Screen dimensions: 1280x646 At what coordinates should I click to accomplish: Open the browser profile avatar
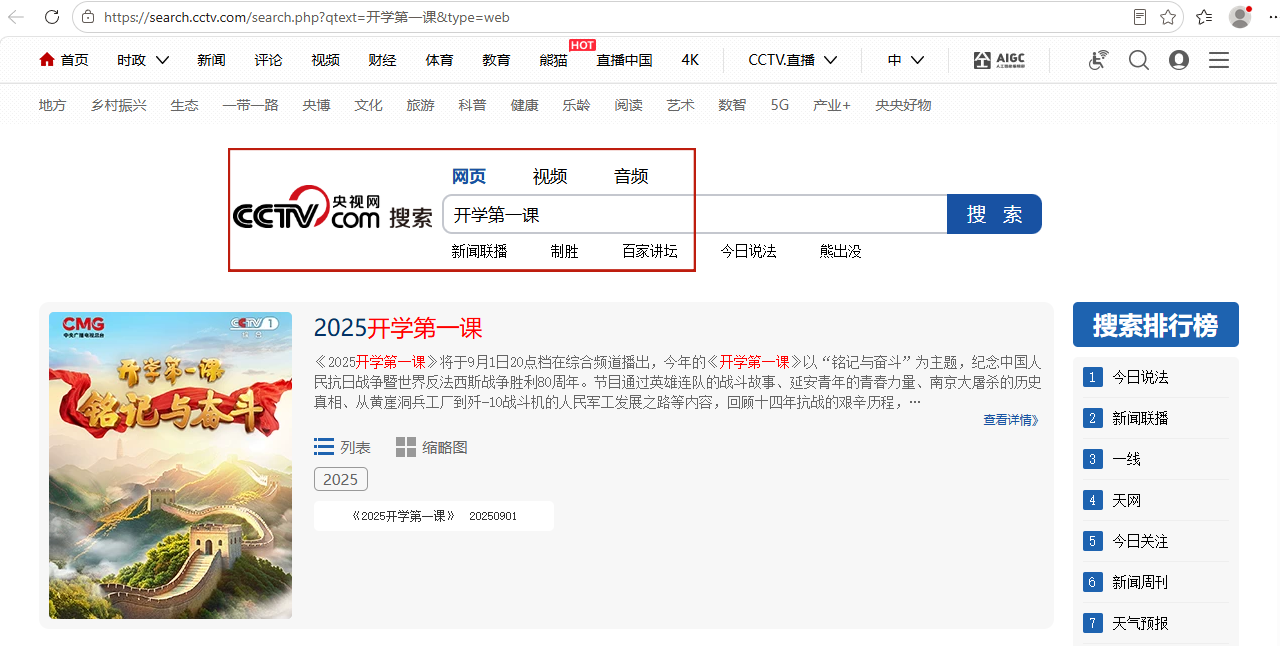1240,17
